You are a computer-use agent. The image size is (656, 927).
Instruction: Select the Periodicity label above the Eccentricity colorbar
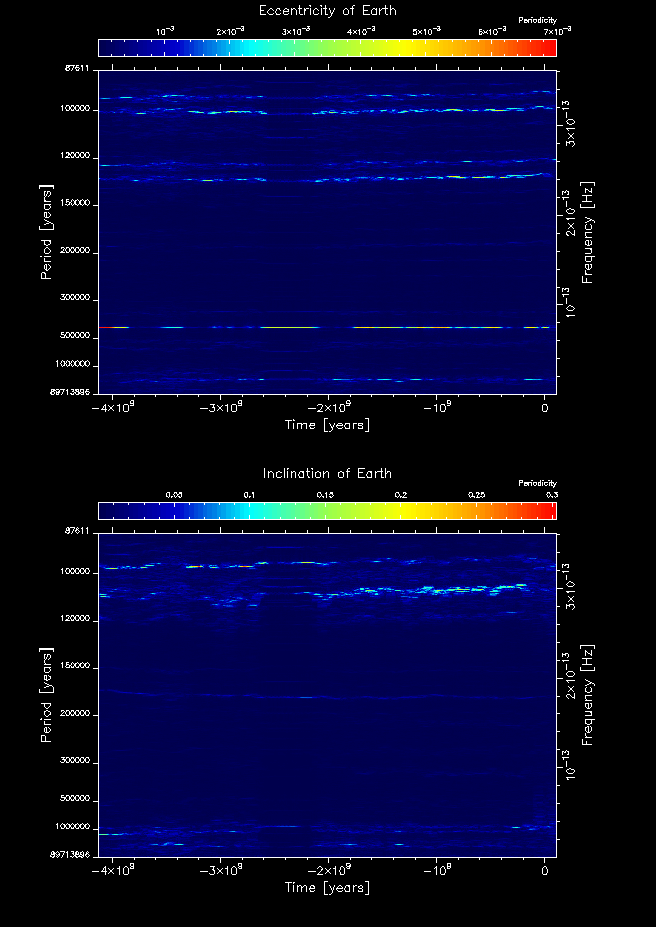536,21
